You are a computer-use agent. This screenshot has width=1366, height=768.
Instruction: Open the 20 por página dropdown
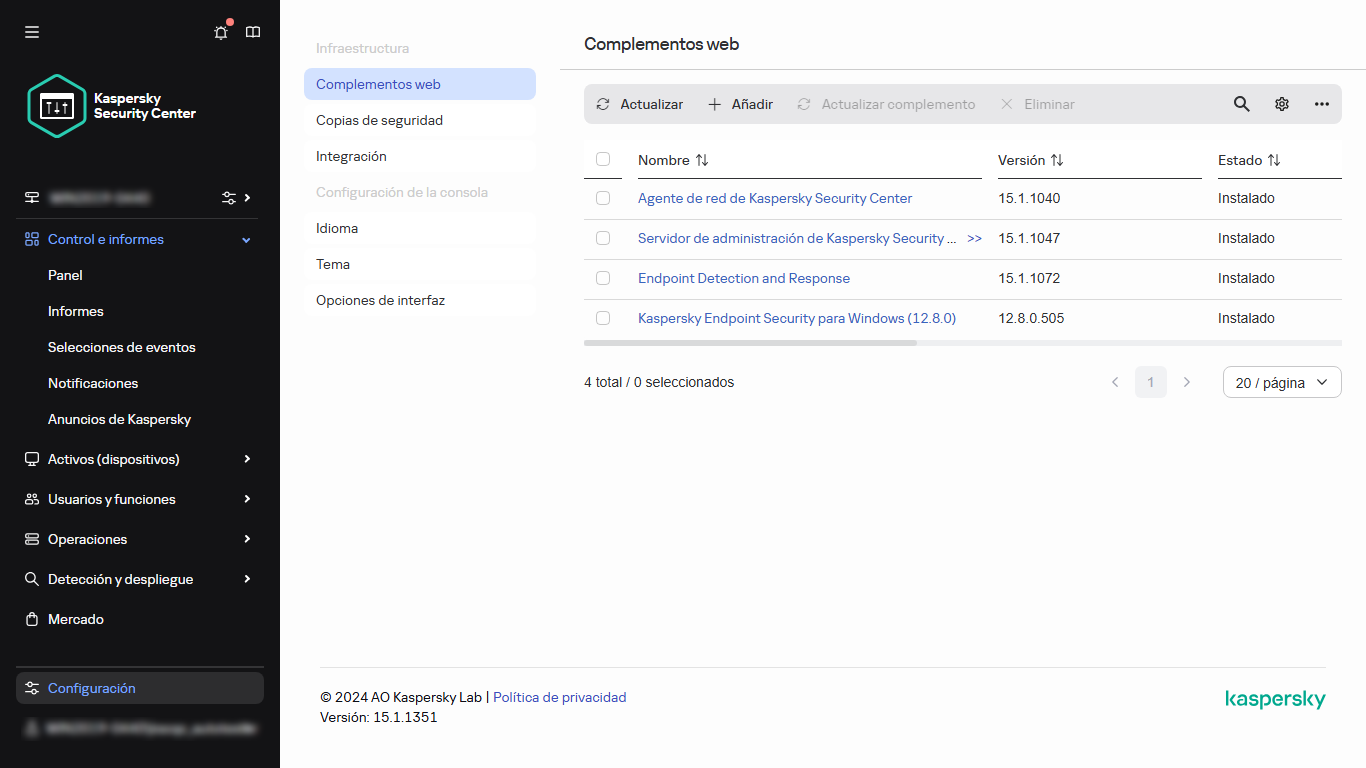pos(1282,382)
